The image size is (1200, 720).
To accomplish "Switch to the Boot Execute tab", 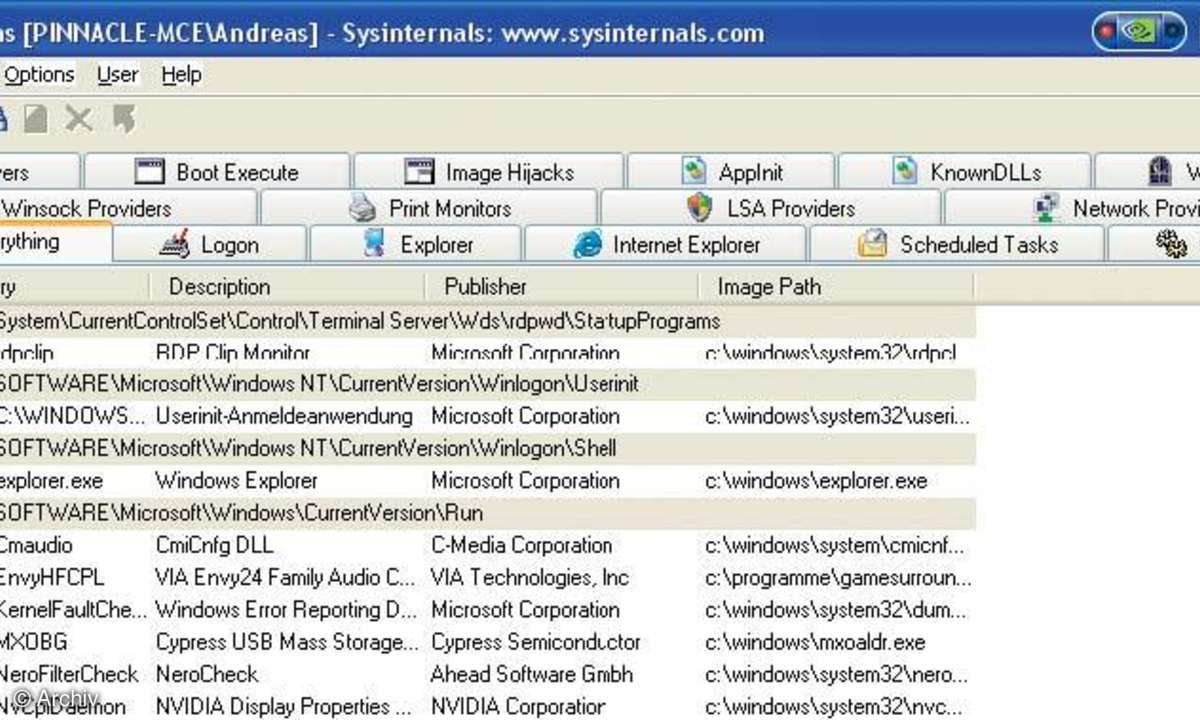I will point(217,172).
